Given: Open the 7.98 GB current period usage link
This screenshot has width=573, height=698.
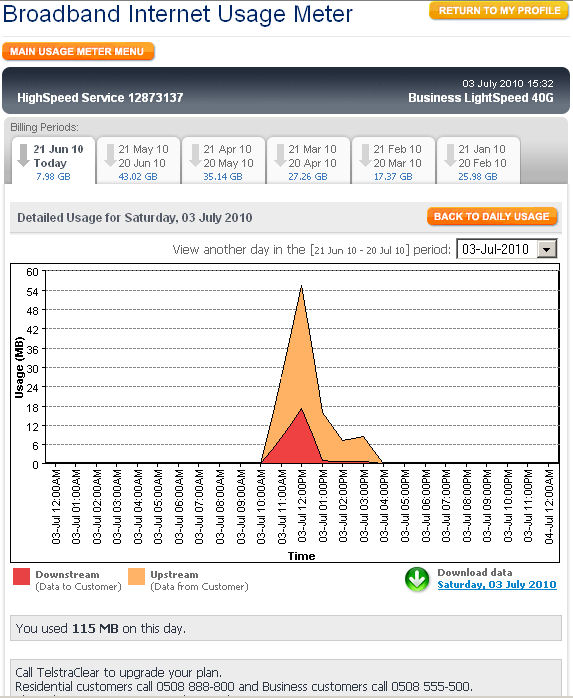Looking at the screenshot, I should tap(53, 176).
